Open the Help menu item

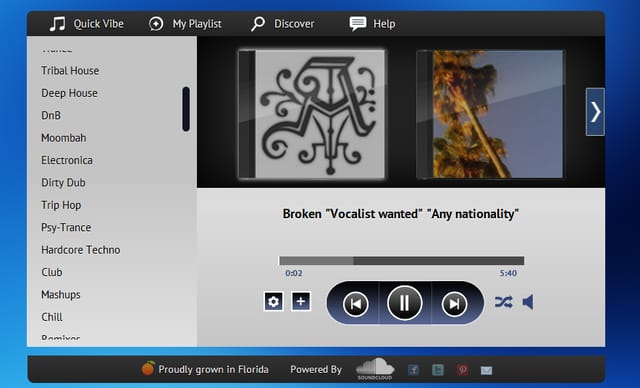pos(372,24)
